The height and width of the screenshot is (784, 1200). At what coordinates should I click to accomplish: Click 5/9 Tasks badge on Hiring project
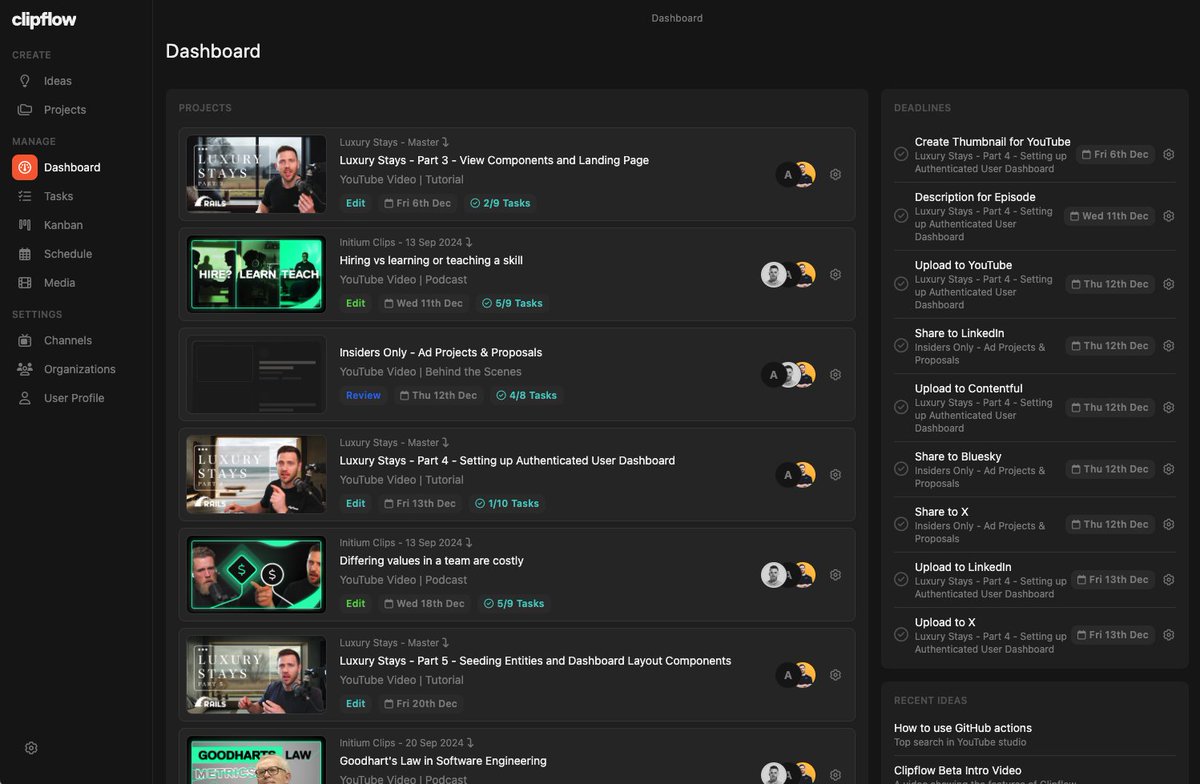[x=513, y=303]
